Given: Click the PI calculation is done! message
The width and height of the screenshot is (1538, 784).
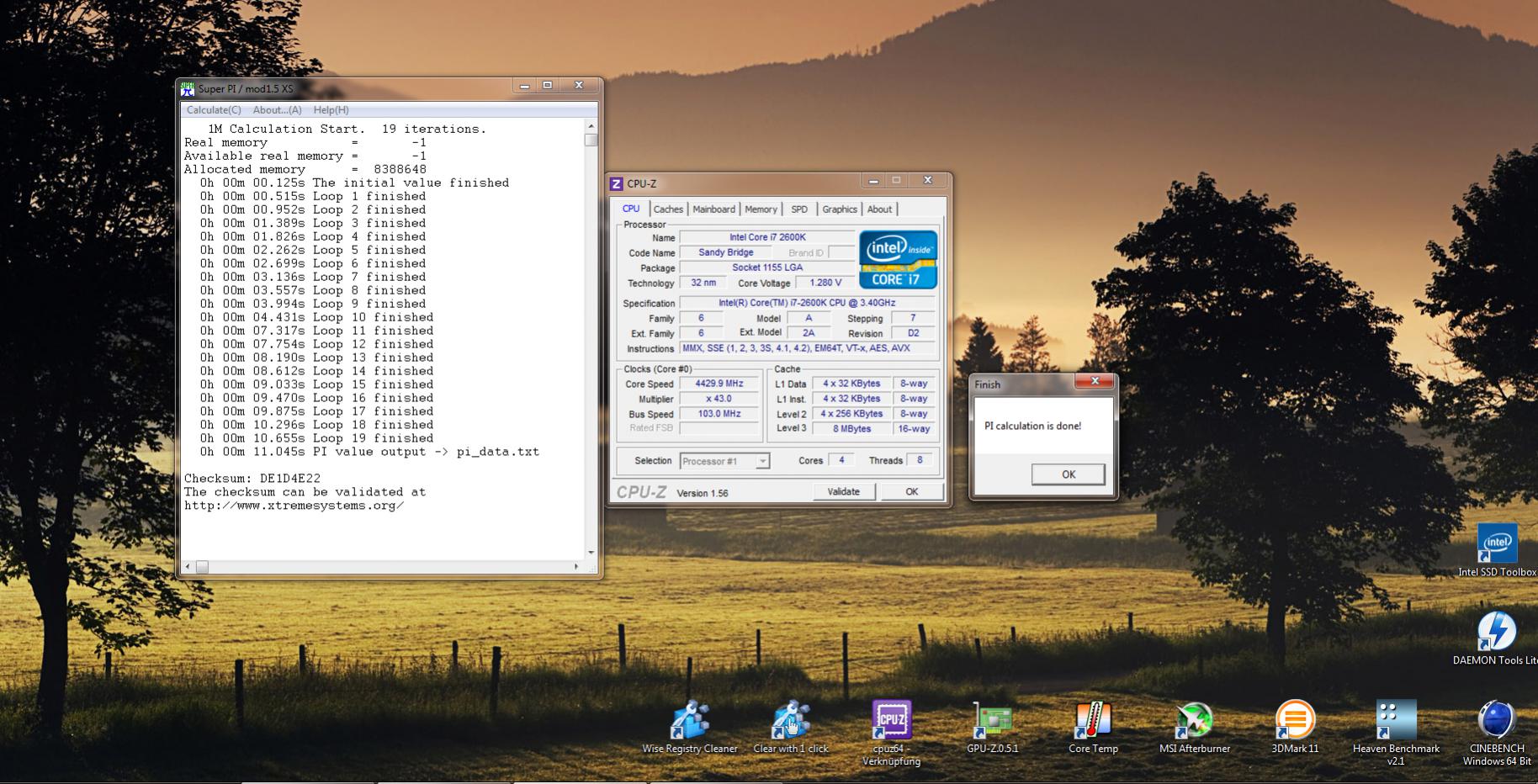Looking at the screenshot, I should point(1032,426).
